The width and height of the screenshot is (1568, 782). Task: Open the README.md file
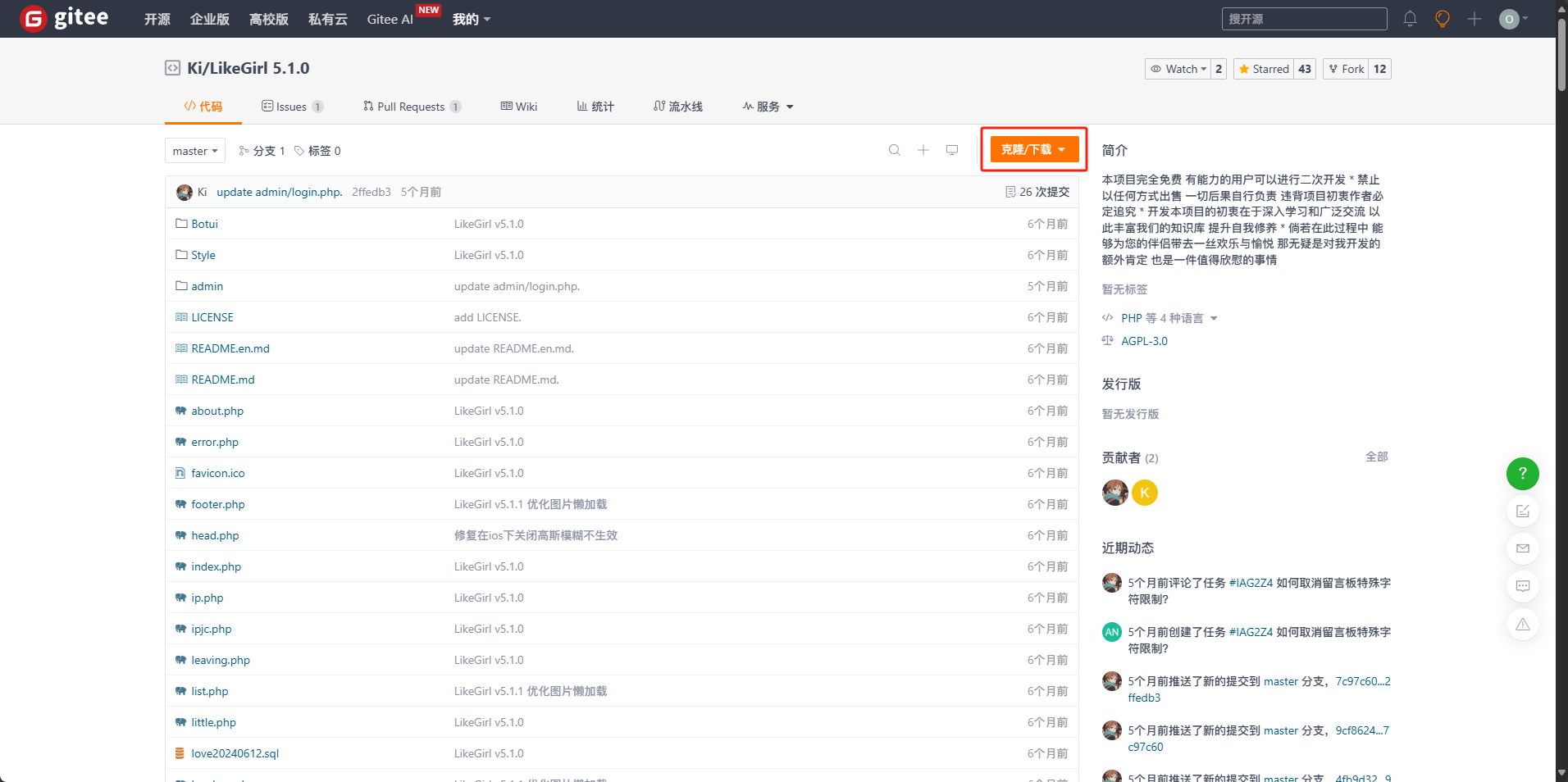(x=223, y=380)
